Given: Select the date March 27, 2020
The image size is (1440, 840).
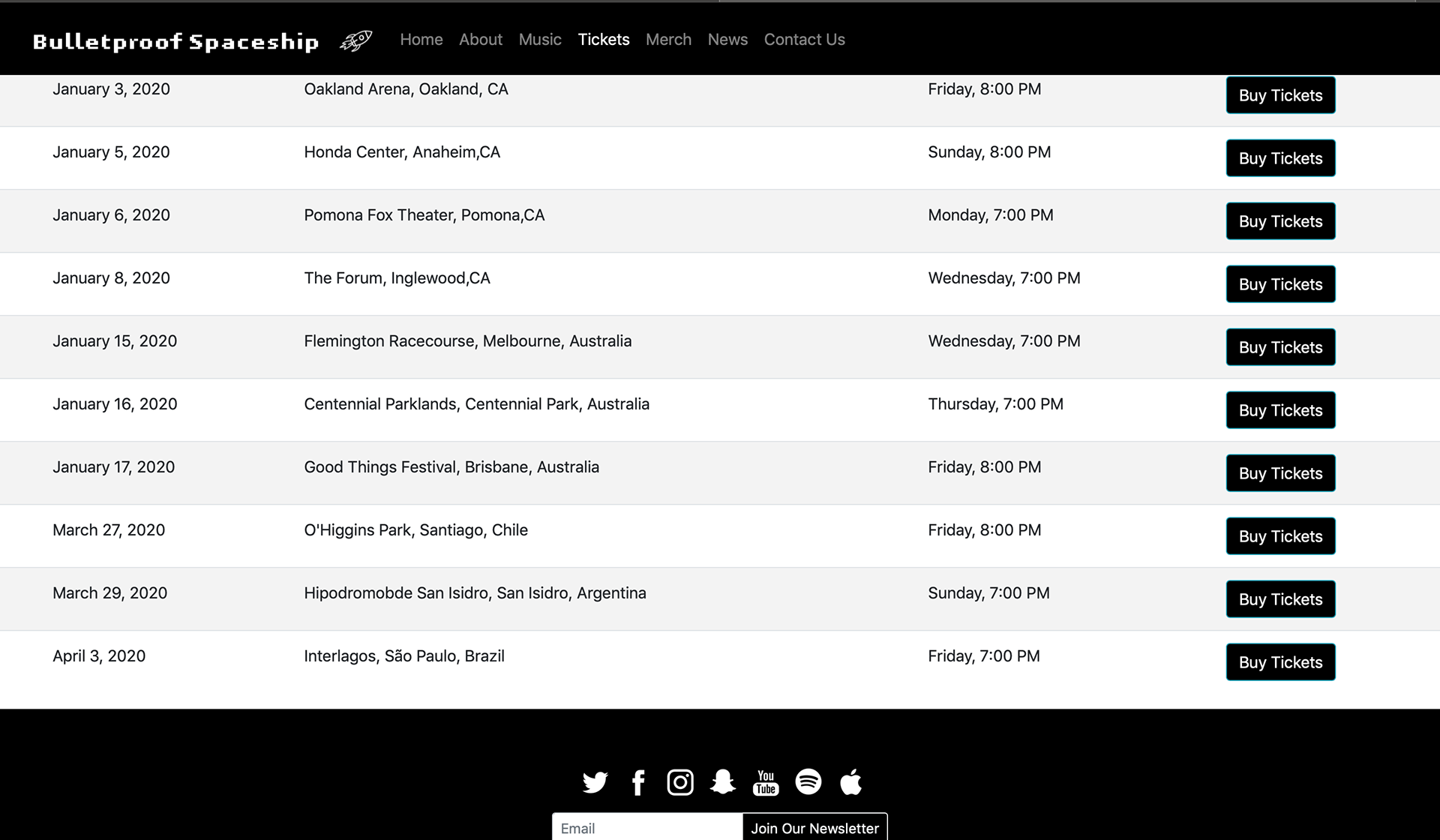Looking at the screenshot, I should [109, 530].
